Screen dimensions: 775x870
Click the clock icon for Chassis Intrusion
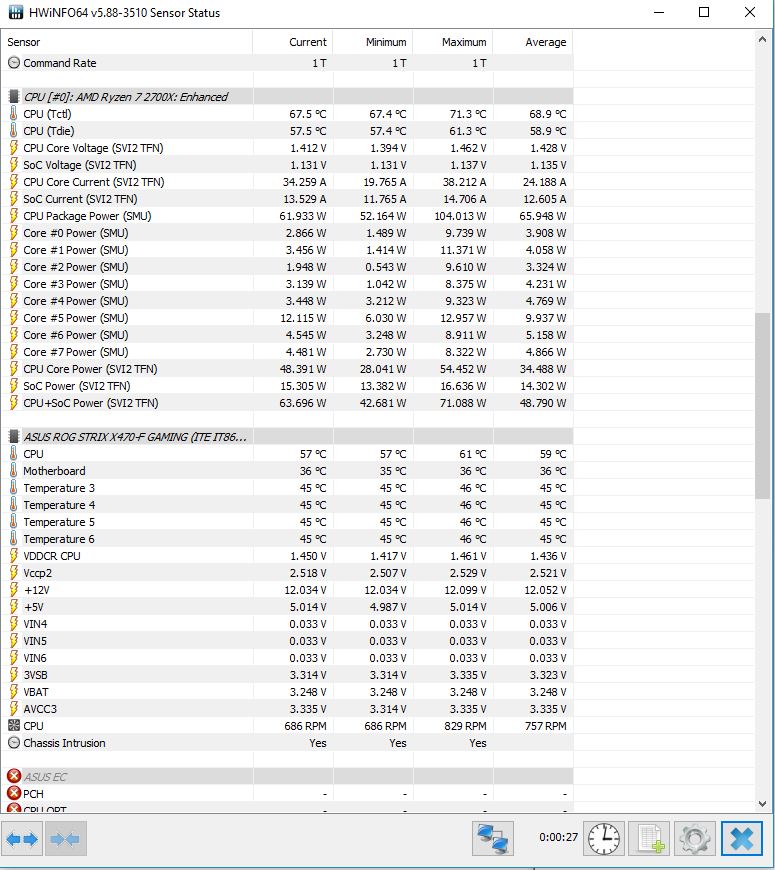14,743
